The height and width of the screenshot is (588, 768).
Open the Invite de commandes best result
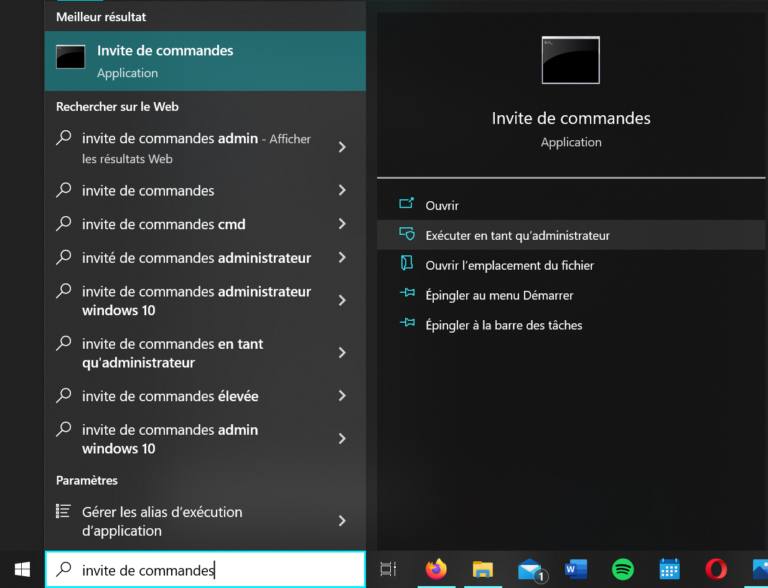[x=205, y=61]
